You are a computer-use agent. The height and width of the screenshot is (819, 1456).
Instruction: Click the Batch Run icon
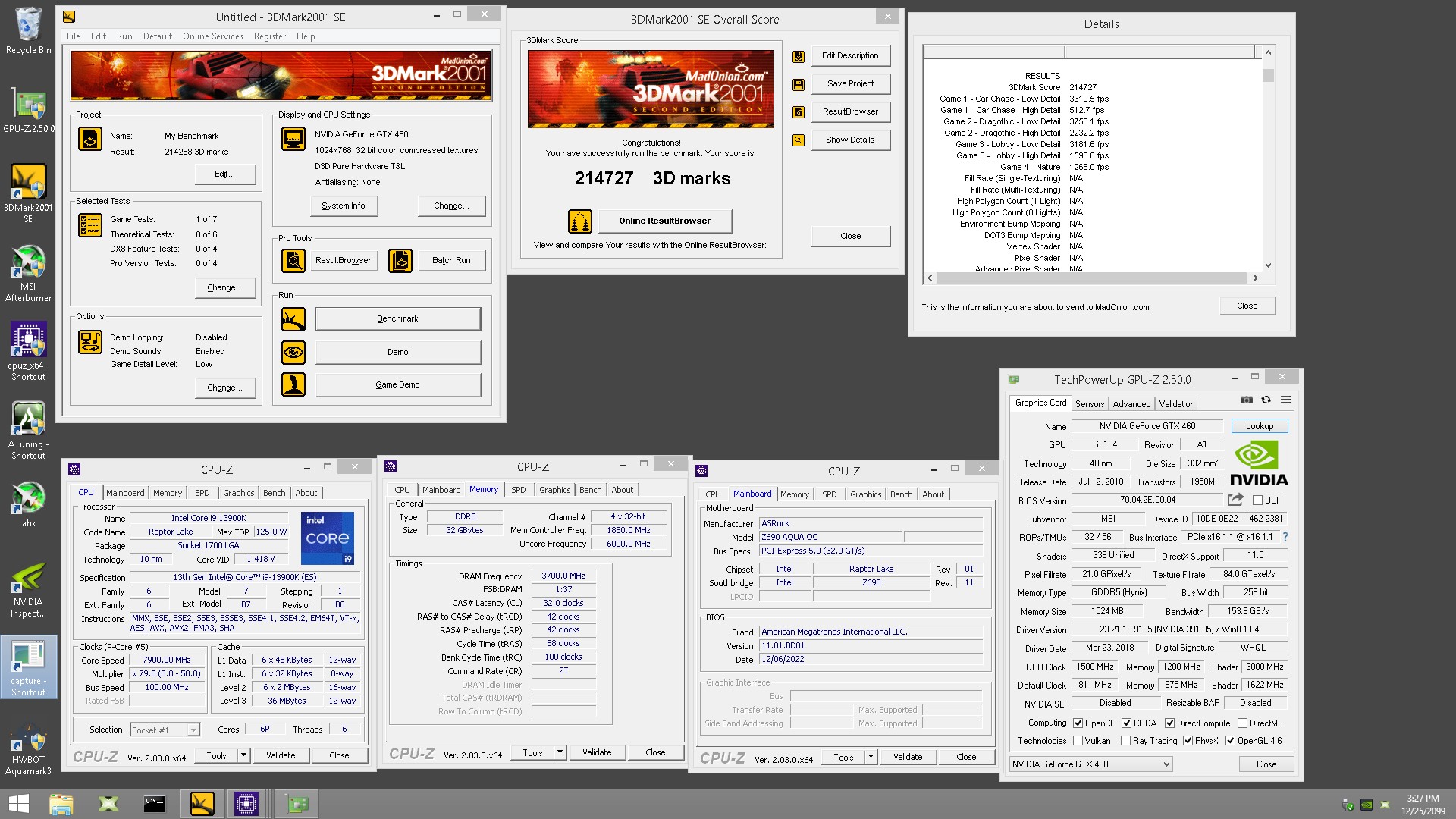[400, 261]
